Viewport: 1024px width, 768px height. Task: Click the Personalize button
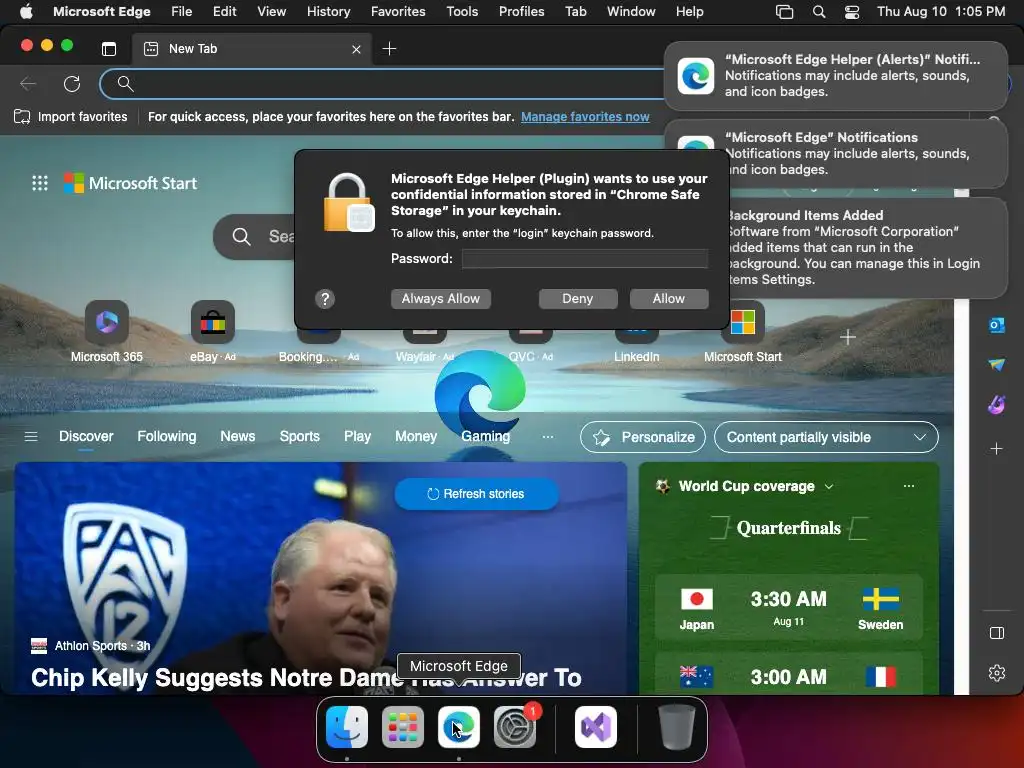tap(643, 437)
